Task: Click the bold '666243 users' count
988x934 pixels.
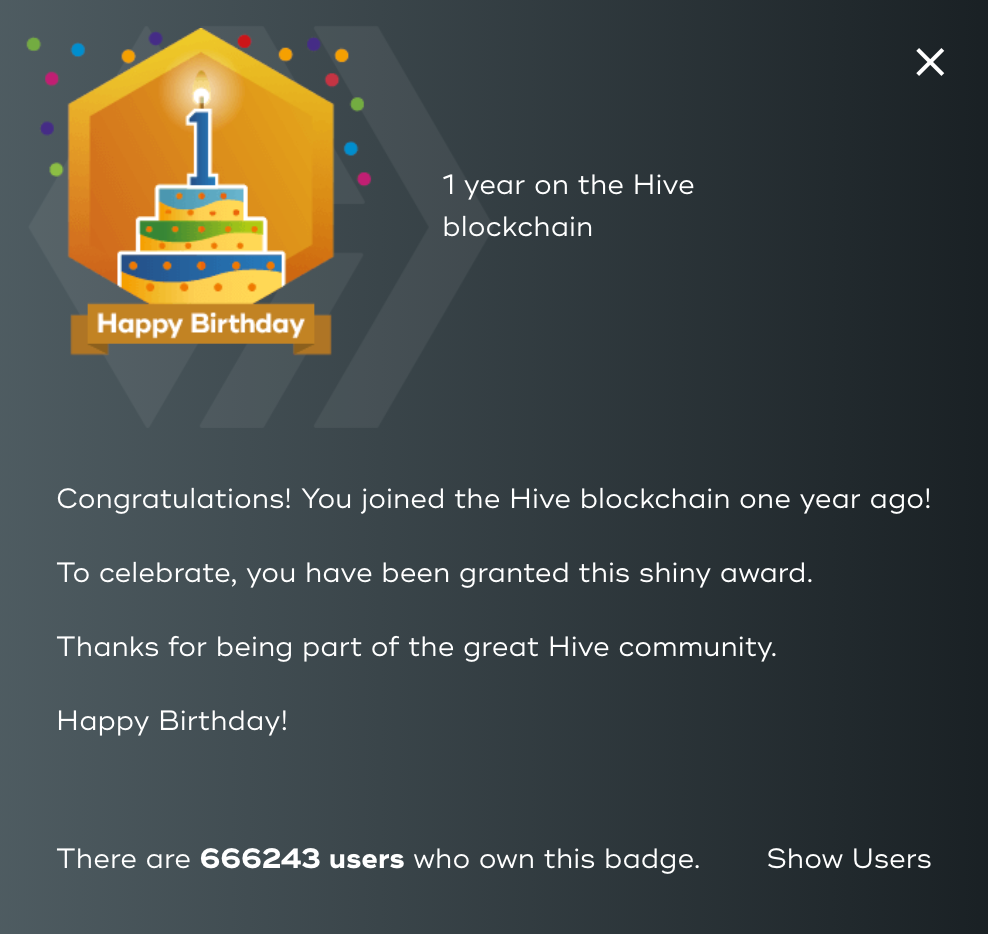Action: [302, 859]
